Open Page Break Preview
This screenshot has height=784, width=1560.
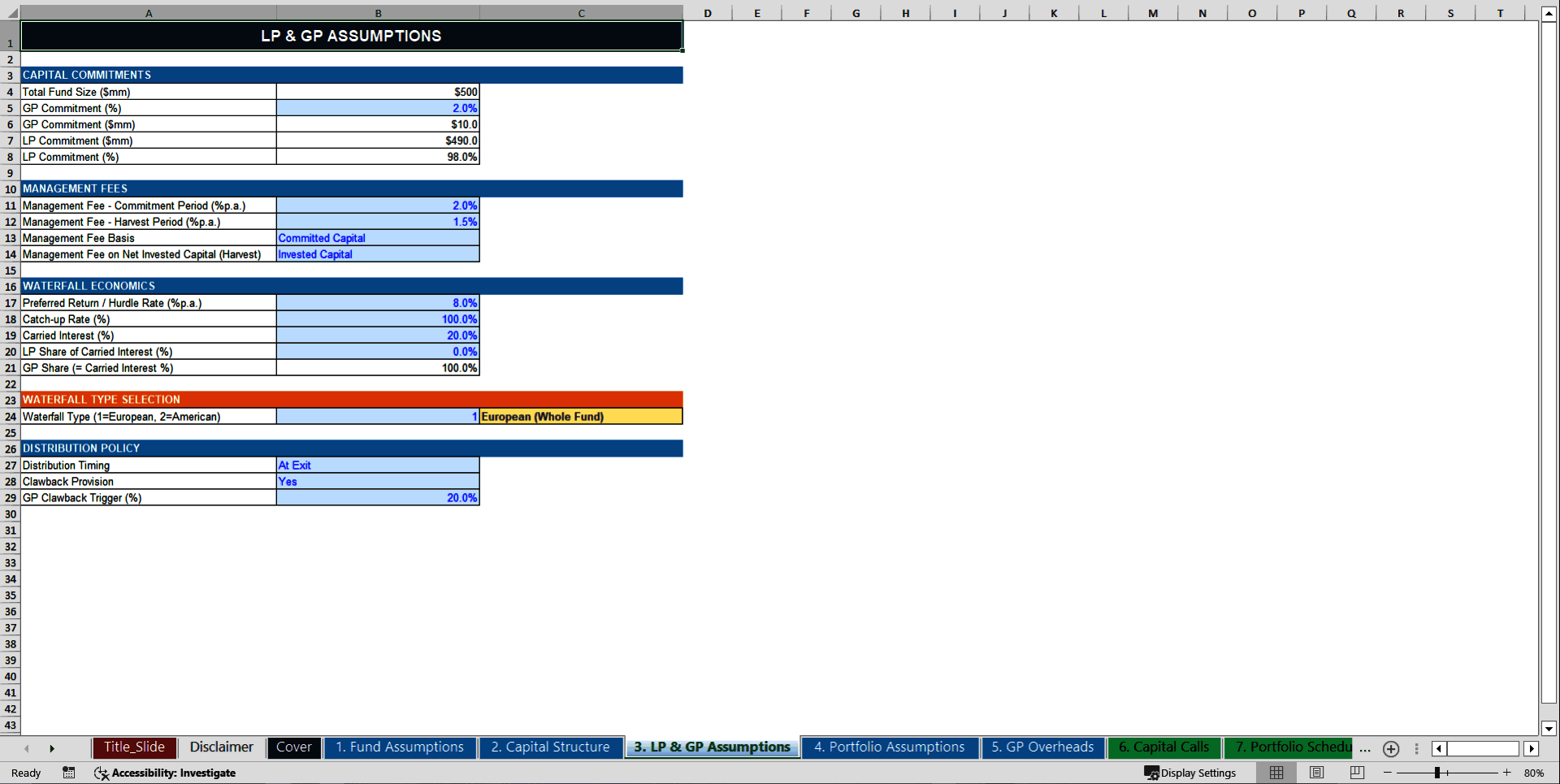point(1357,773)
